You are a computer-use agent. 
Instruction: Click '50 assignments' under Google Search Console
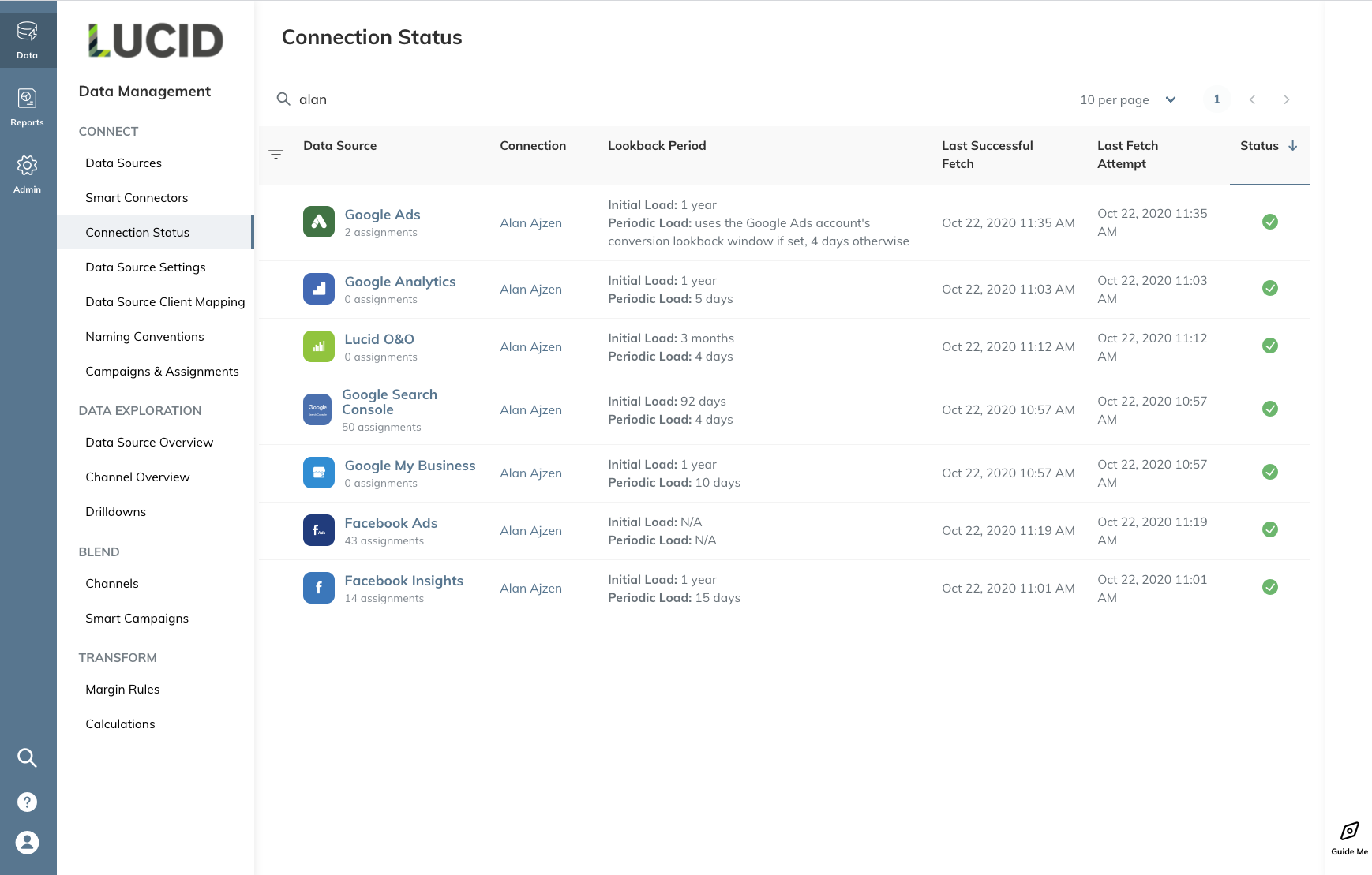[x=381, y=428]
